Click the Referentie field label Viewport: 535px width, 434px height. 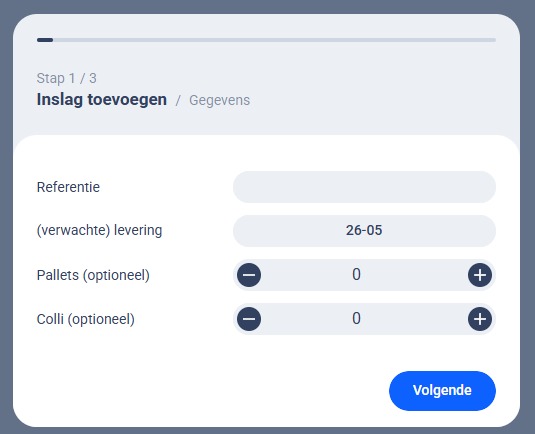coord(68,187)
